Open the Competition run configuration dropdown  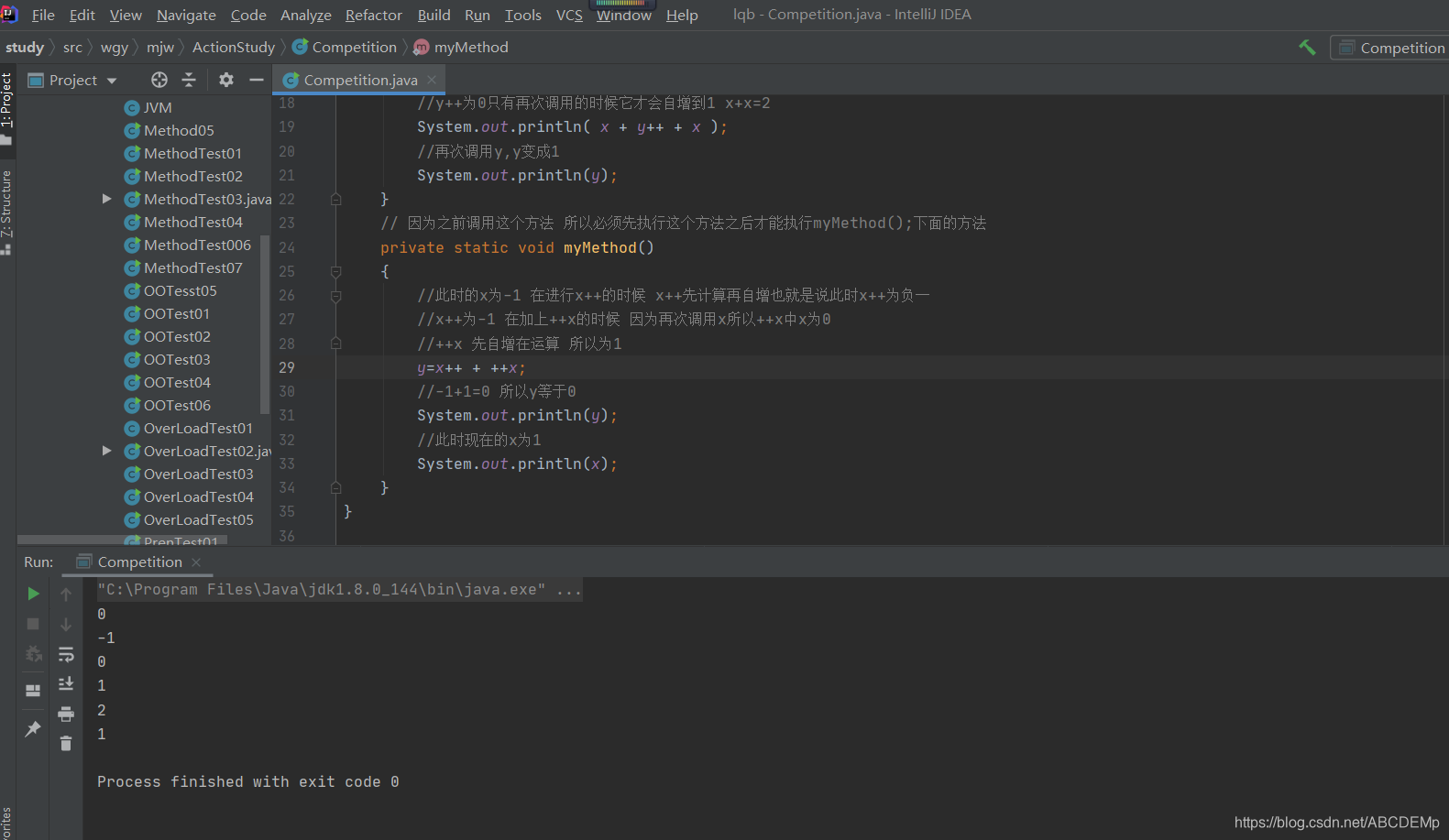pyautogui.click(x=1390, y=48)
